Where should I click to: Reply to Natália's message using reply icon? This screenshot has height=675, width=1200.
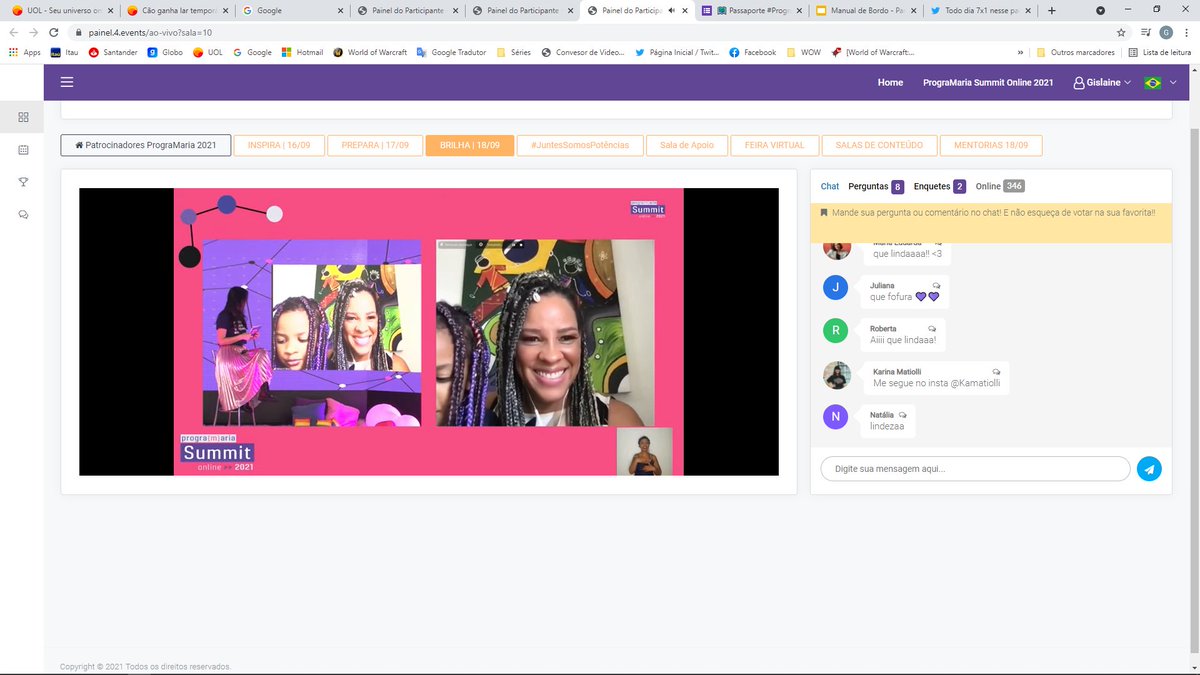902,414
